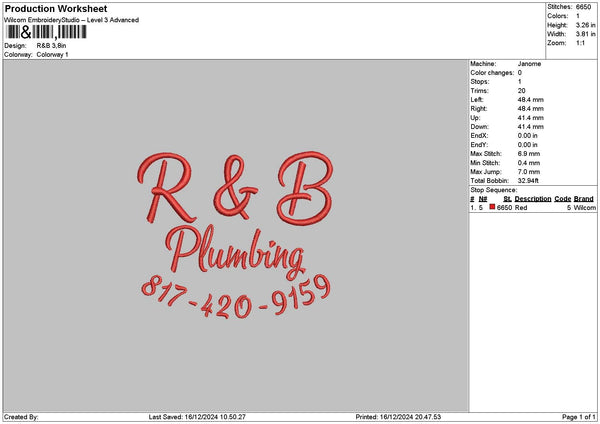Click the 'Created By:' footer label

coord(21,417)
